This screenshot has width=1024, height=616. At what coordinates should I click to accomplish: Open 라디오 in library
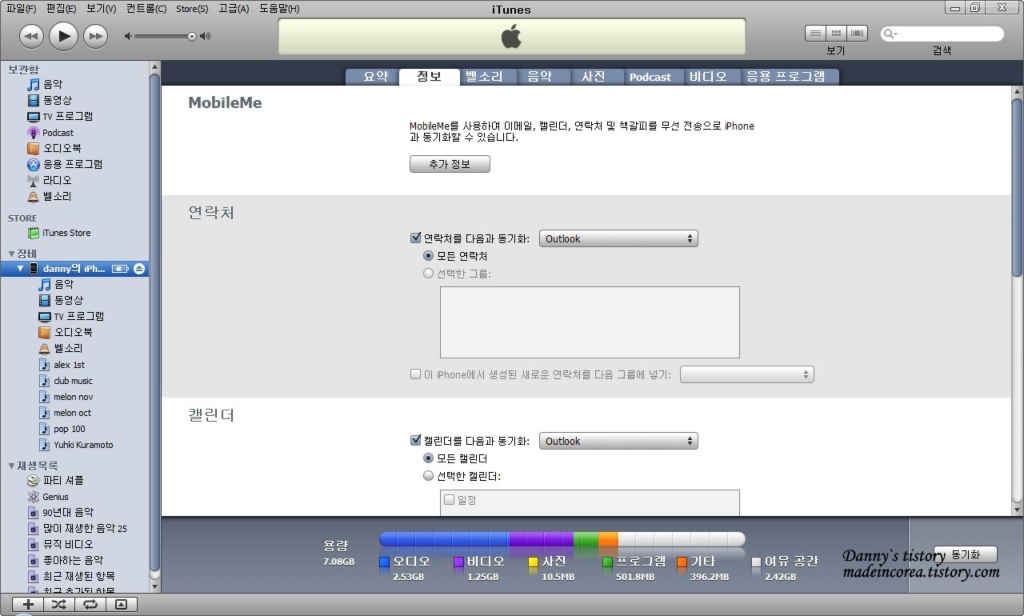click(50, 180)
